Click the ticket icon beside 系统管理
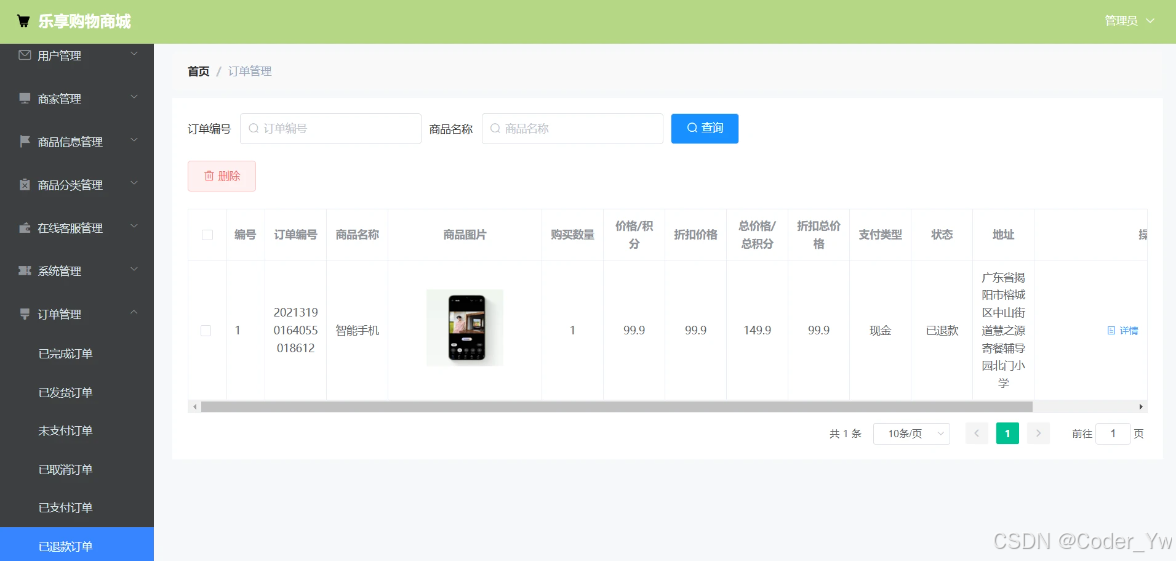Image resolution: width=1176 pixels, height=561 pixels. (x=25, y=271)
